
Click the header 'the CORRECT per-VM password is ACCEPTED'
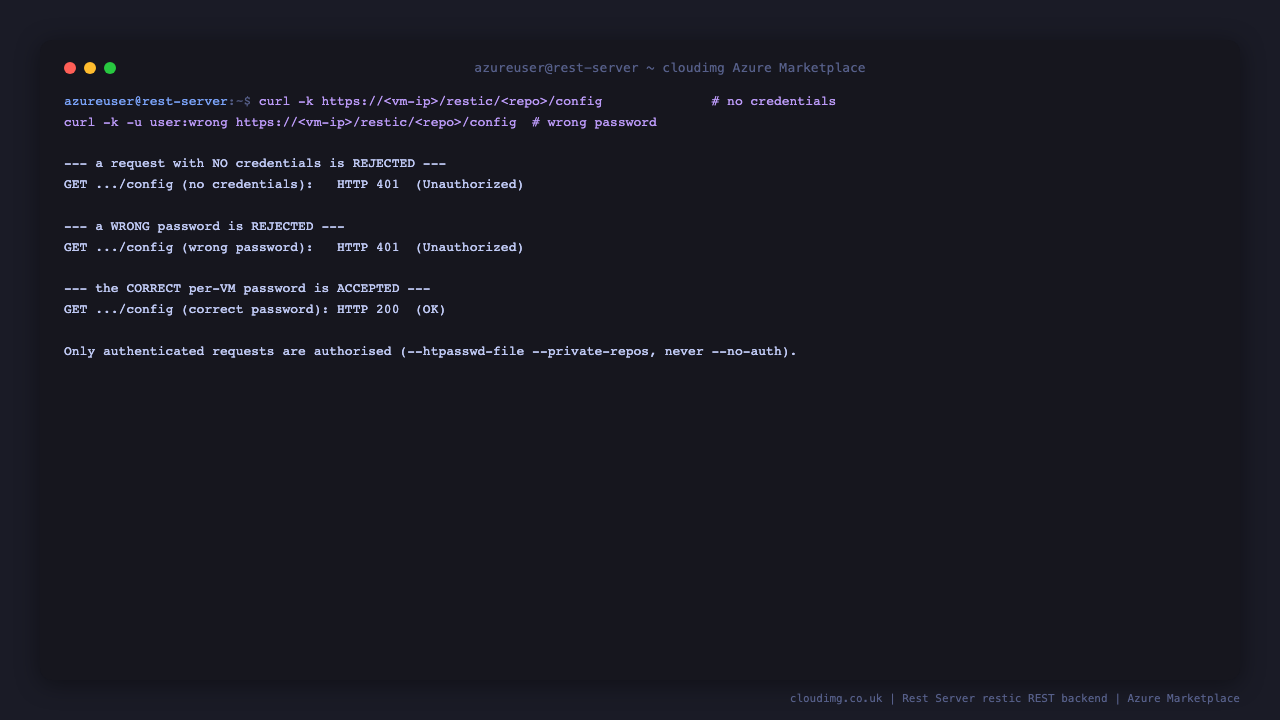click(x=247, y=289)
